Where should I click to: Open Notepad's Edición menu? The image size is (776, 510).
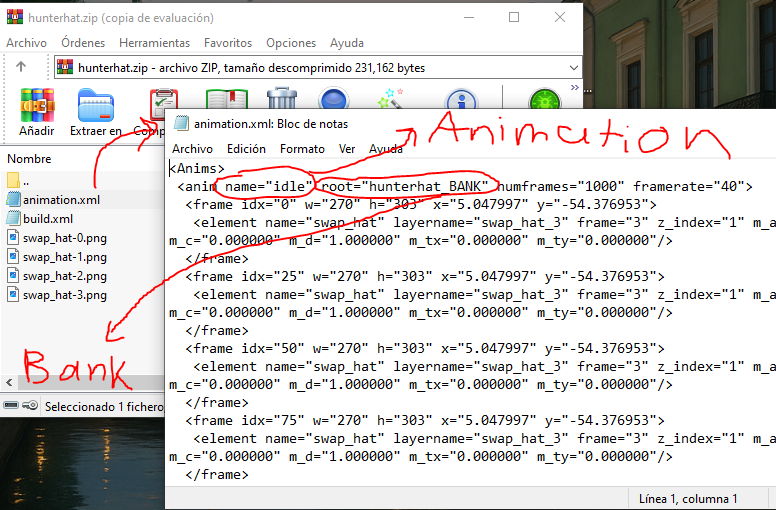(x=246, y=149)
